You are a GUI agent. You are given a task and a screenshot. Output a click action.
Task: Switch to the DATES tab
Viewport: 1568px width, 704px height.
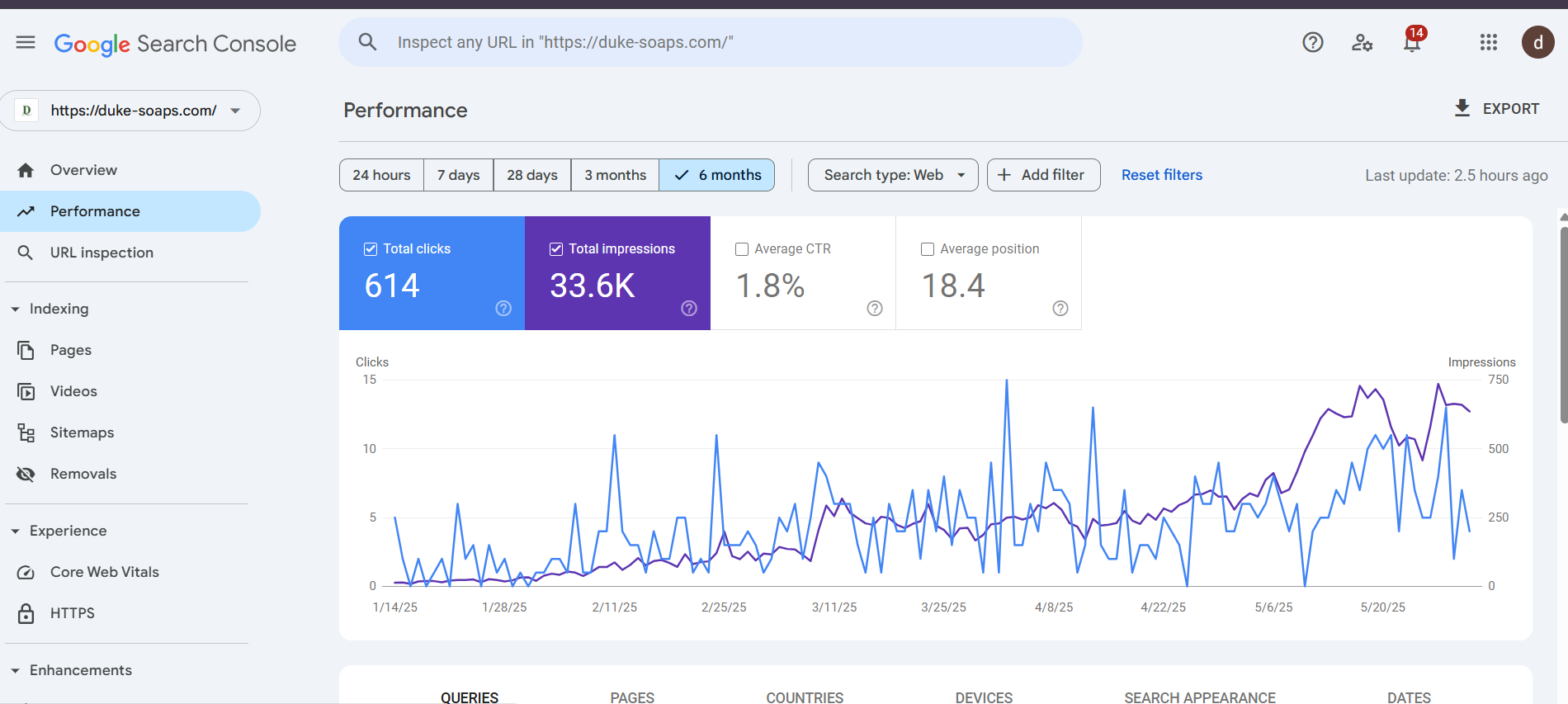1409,697
